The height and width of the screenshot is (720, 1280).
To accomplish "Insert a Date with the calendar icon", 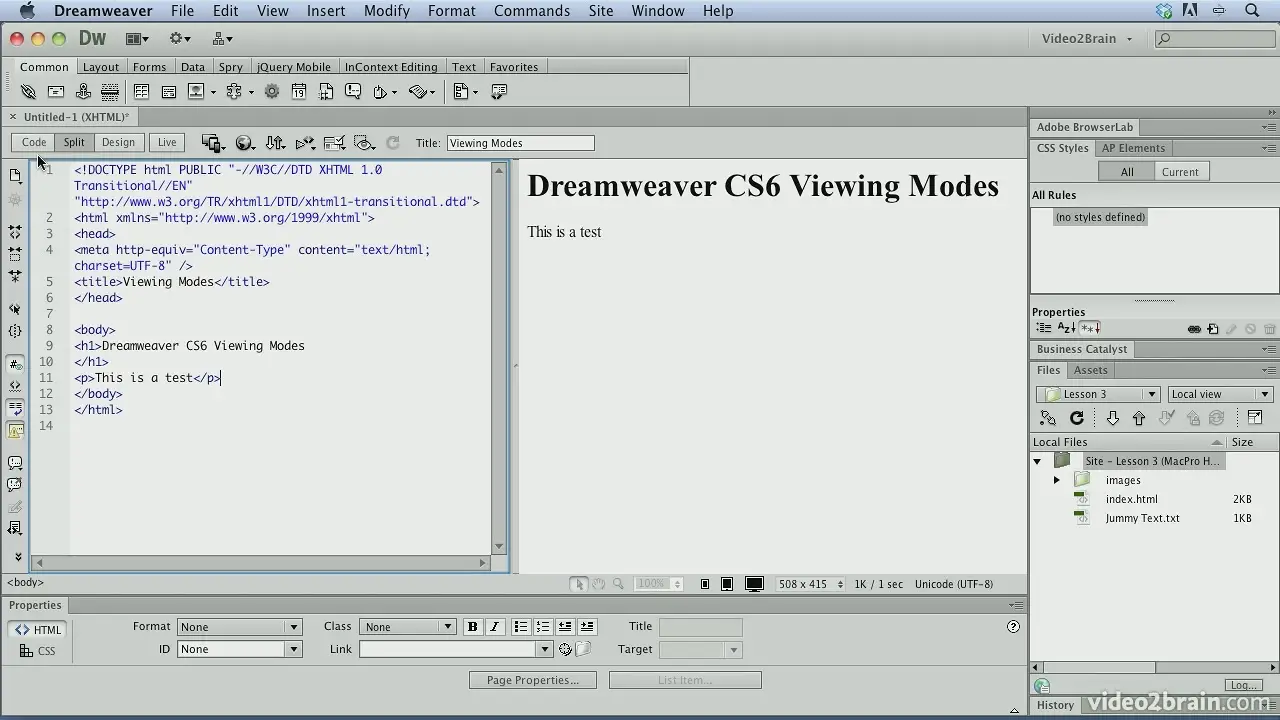I will tap(299, 92).
